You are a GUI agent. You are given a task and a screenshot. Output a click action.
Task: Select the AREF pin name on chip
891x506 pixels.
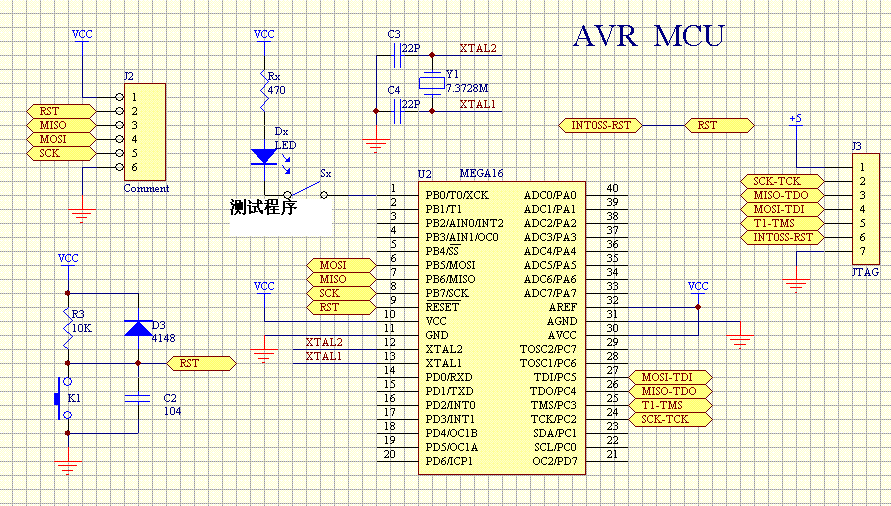point(562,307)
